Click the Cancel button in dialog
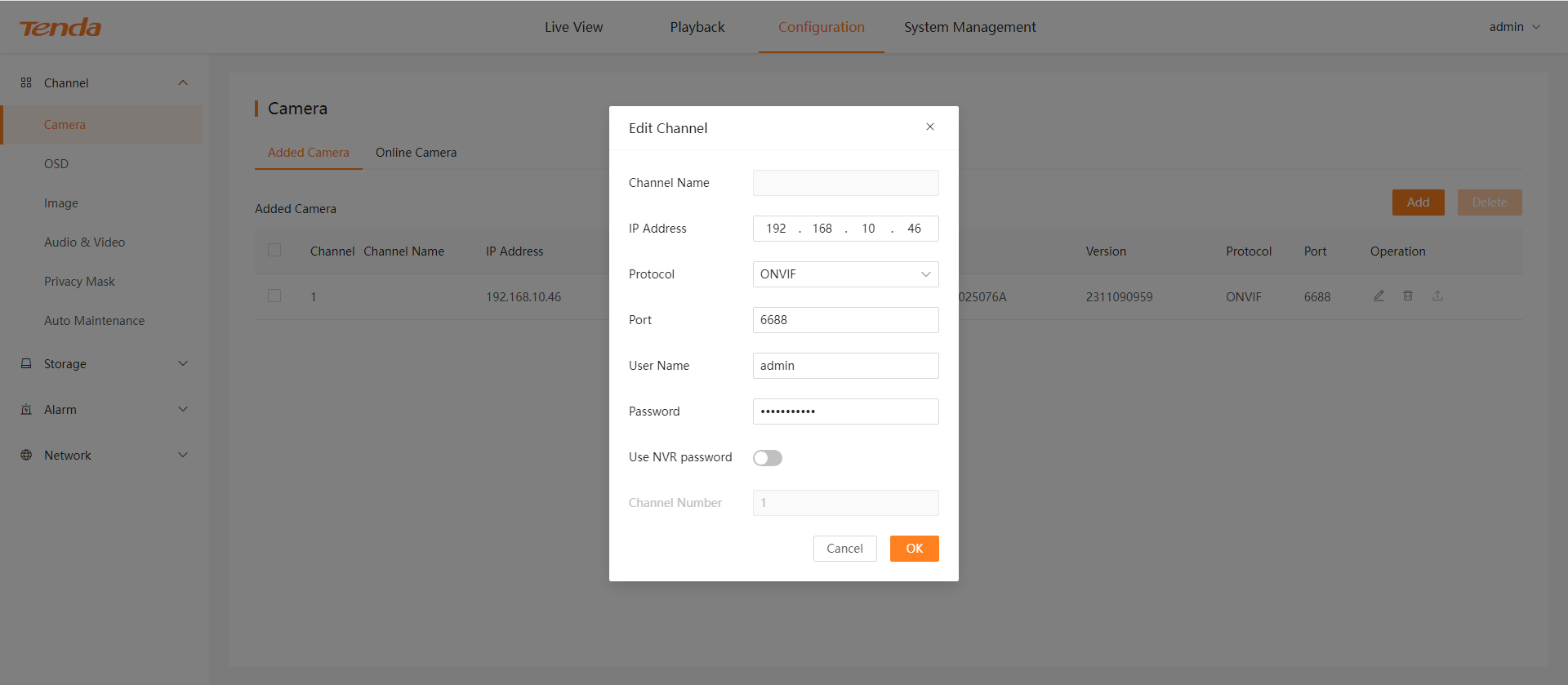The height and width of the screenshot is (685, 1568). [x=844, y=549]
